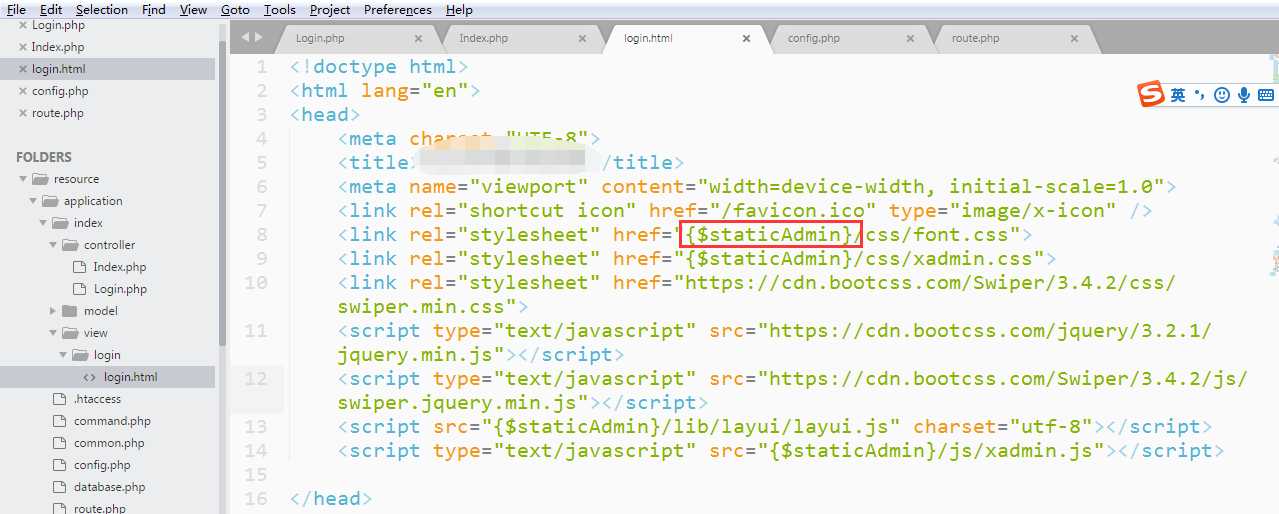Click line number 16 in the gutter
Viewport: 1279px width, 514px height.
[x=256, y=498]
